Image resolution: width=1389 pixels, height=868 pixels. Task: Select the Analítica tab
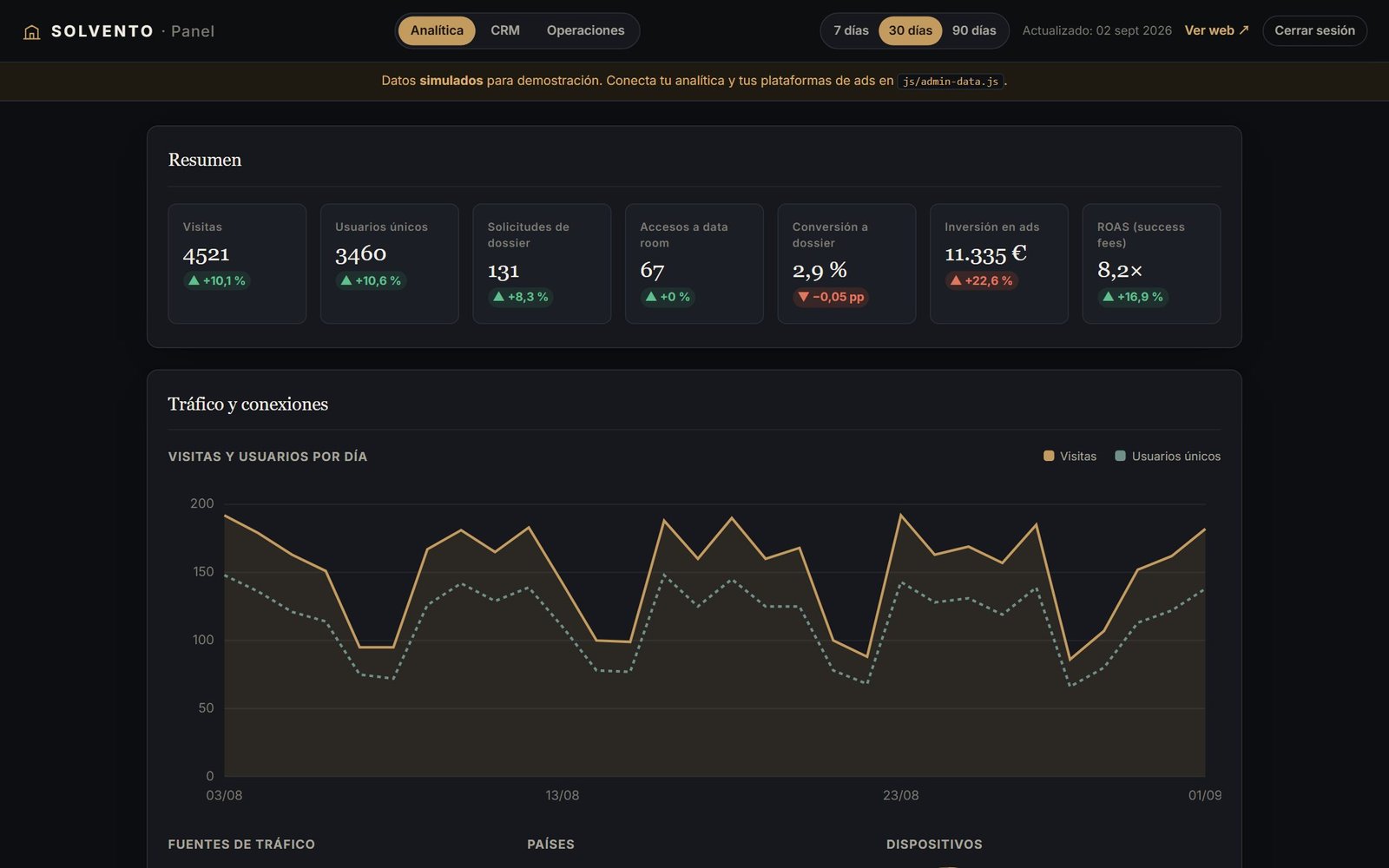click(x=437, y=30)
